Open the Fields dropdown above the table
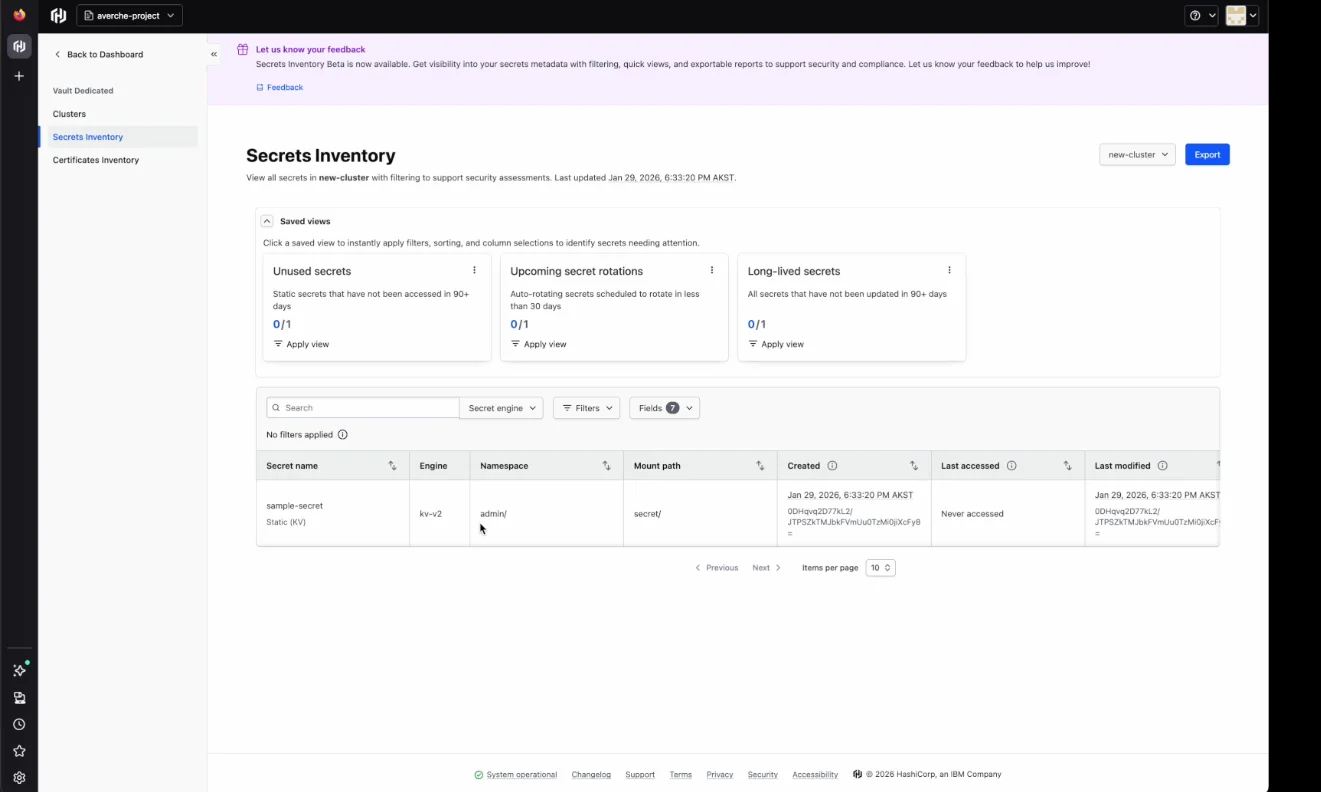The height and width of the screenshot is (792, 1321). pos(664,407)
